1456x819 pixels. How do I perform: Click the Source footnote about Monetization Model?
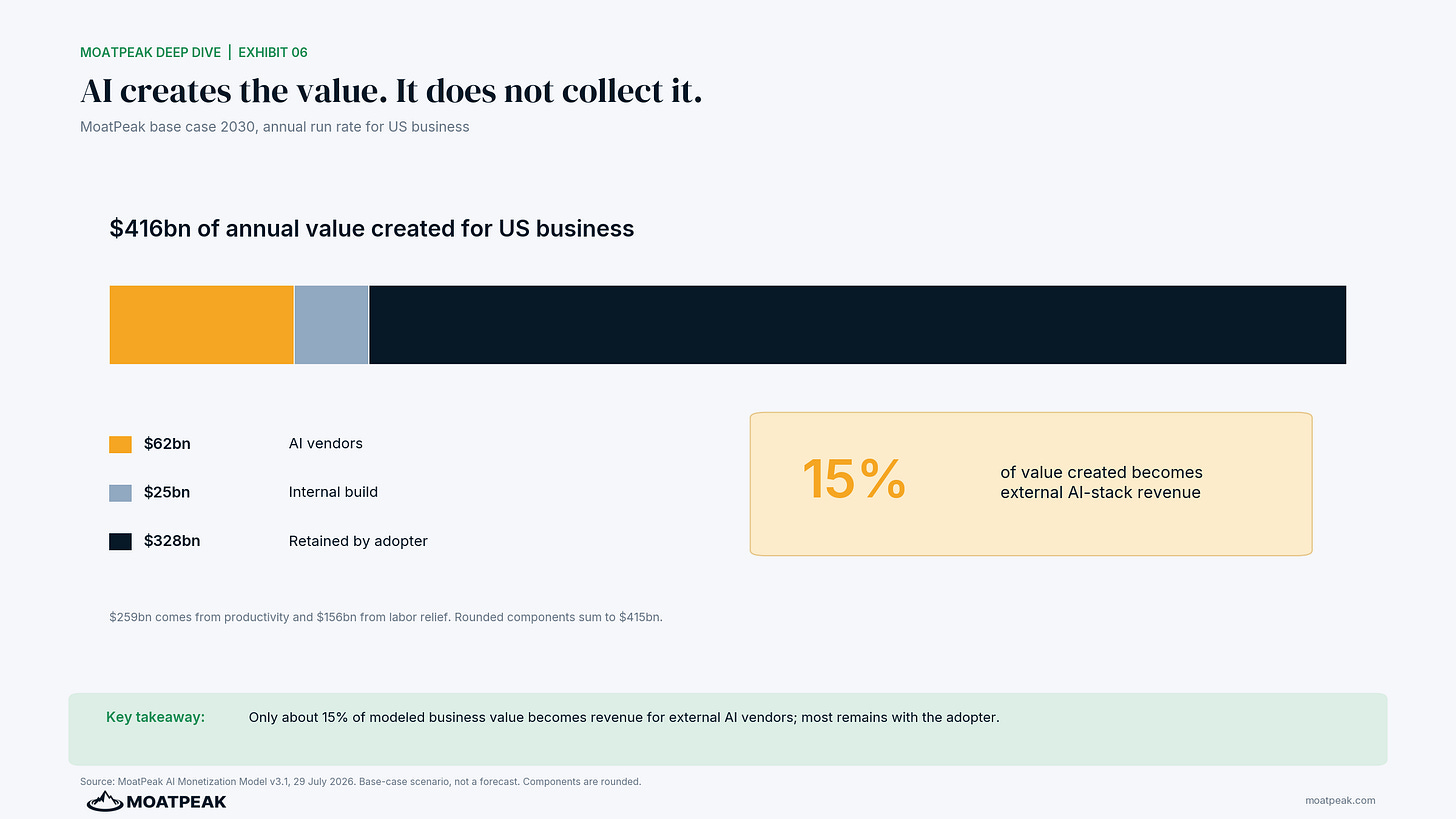(x=360, y=781)
